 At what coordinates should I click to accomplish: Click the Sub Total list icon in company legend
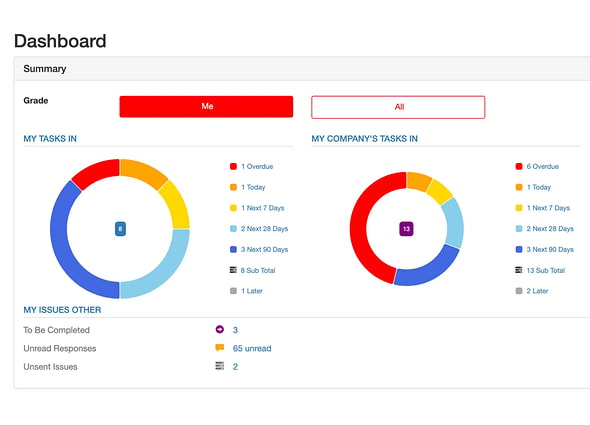click(519, 270)
